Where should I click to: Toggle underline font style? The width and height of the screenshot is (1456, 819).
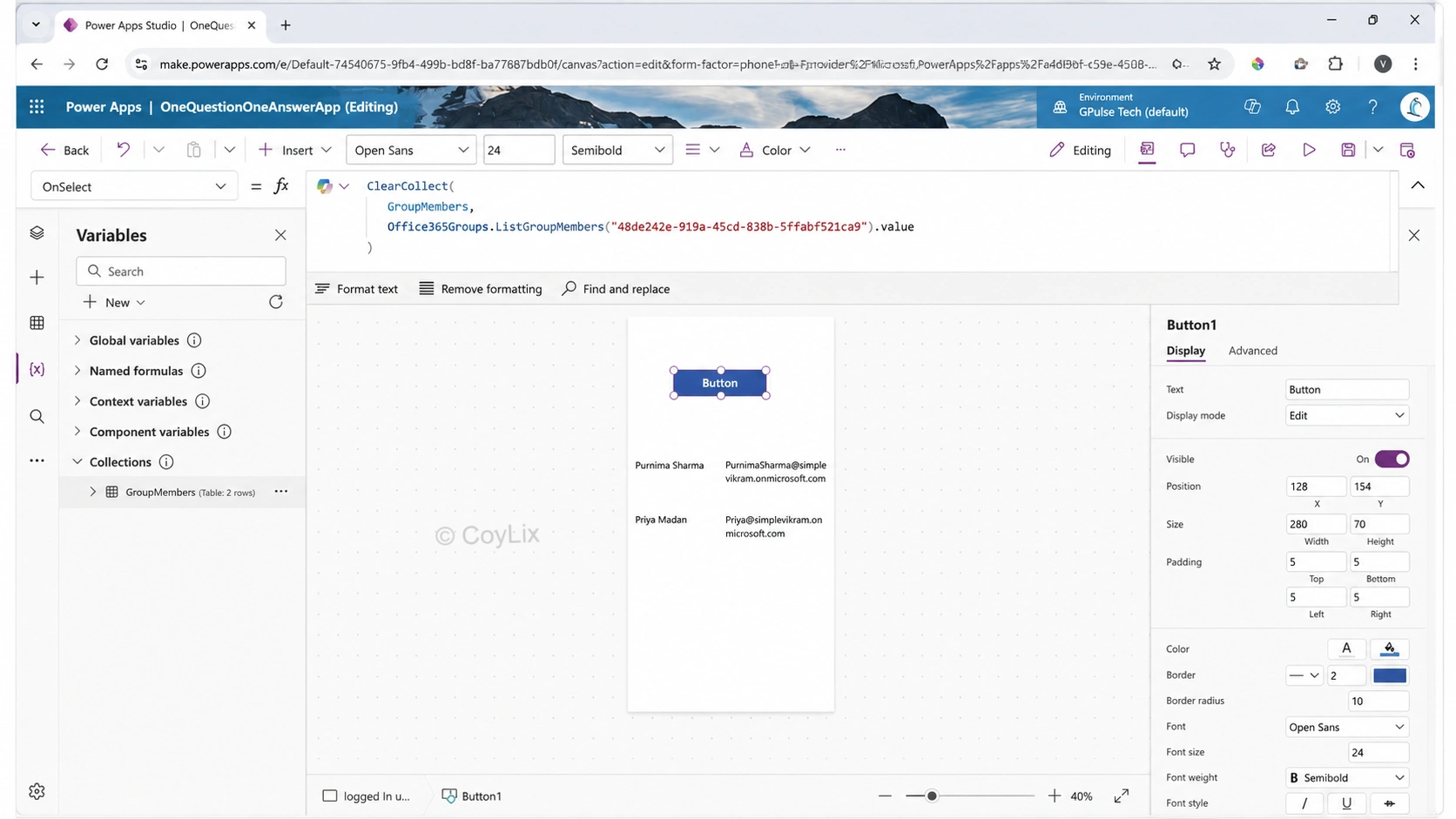point(1346,803)
